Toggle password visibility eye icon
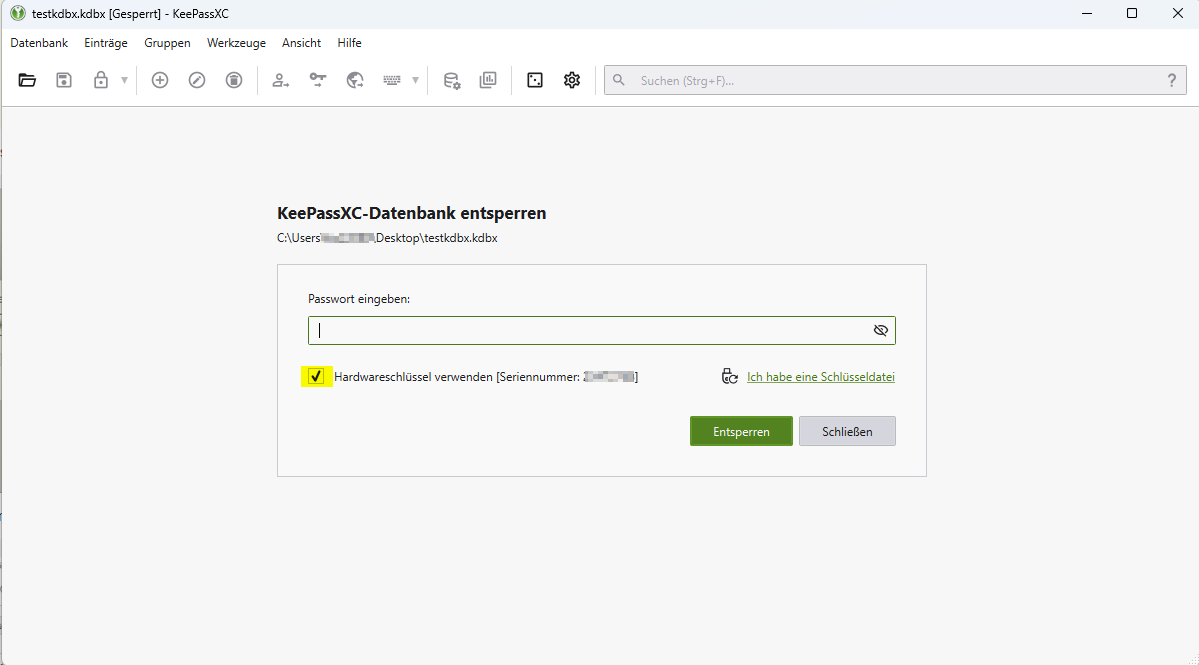Screen dimensions: 1199x665 pos(881,330)
